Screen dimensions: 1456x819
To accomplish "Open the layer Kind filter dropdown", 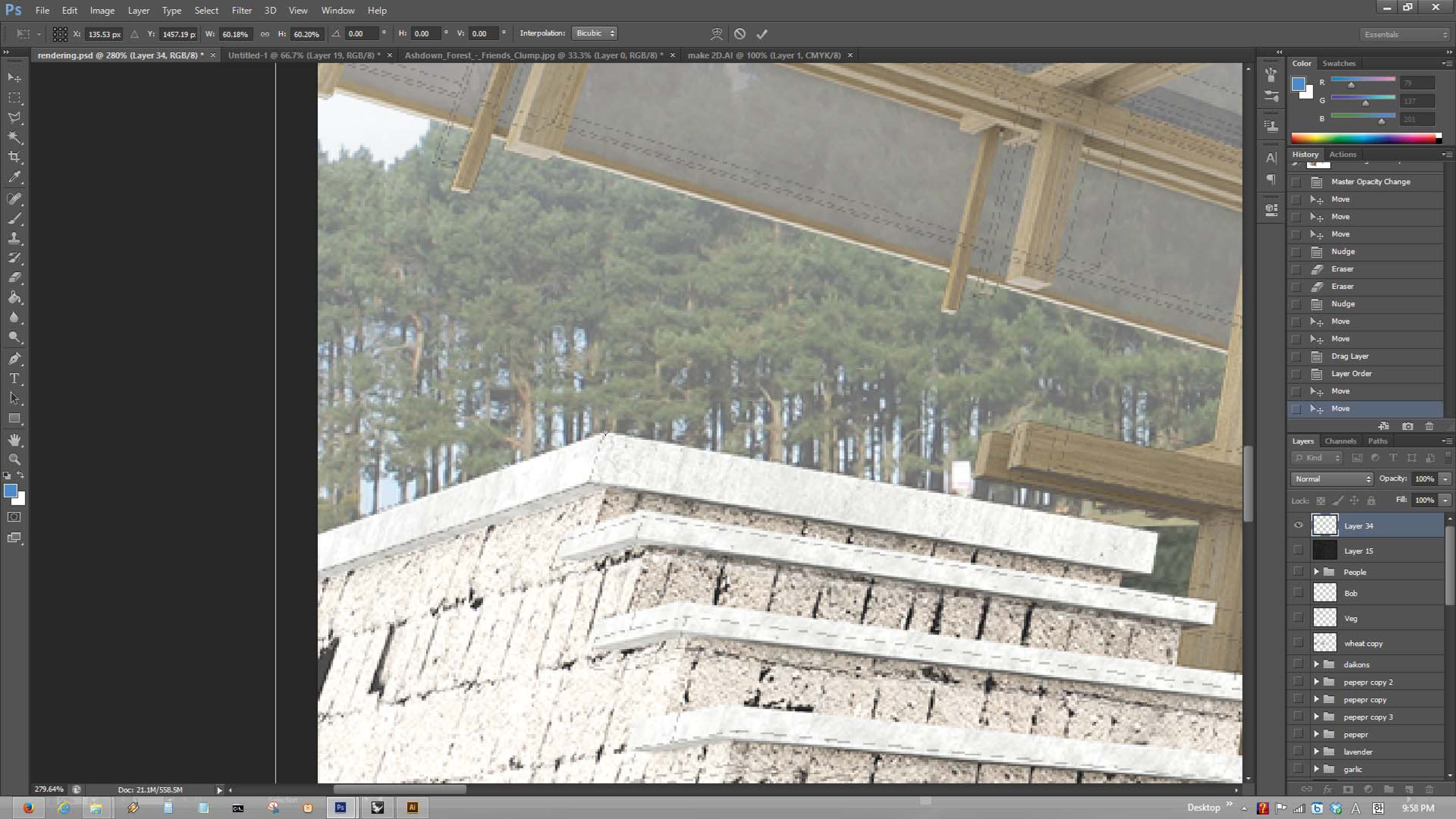I will click(x=1317, y=458).
